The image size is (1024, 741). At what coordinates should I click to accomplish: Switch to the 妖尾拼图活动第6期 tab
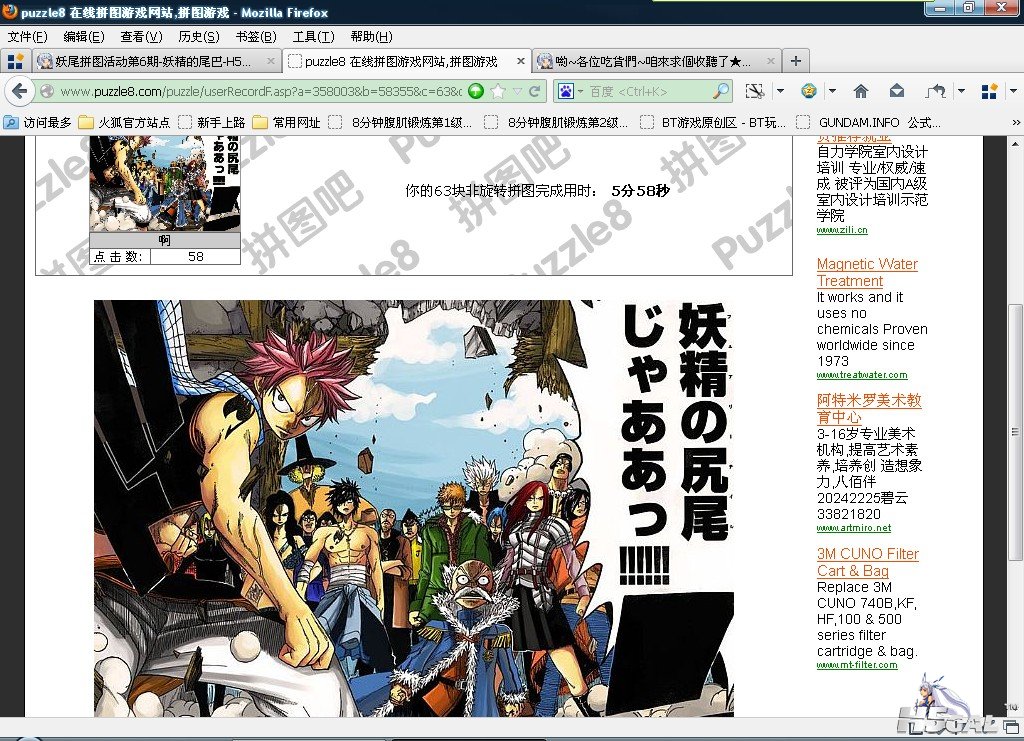(156, 61)
